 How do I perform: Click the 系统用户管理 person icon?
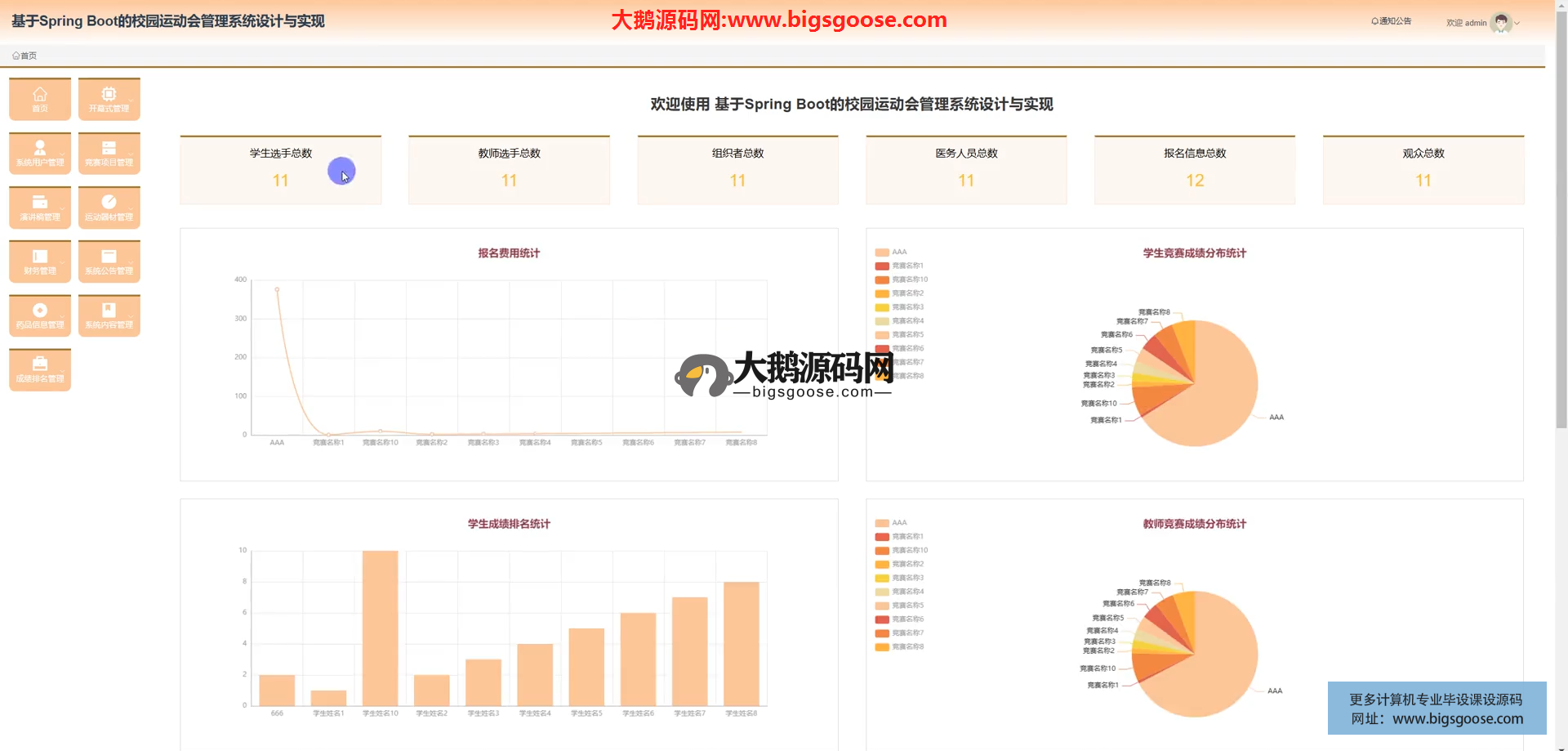click(x=39, y=148)
